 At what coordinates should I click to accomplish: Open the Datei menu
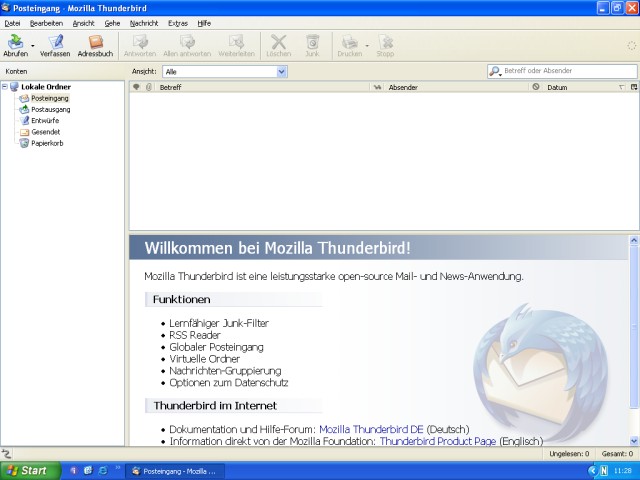(x=12, y=23)
